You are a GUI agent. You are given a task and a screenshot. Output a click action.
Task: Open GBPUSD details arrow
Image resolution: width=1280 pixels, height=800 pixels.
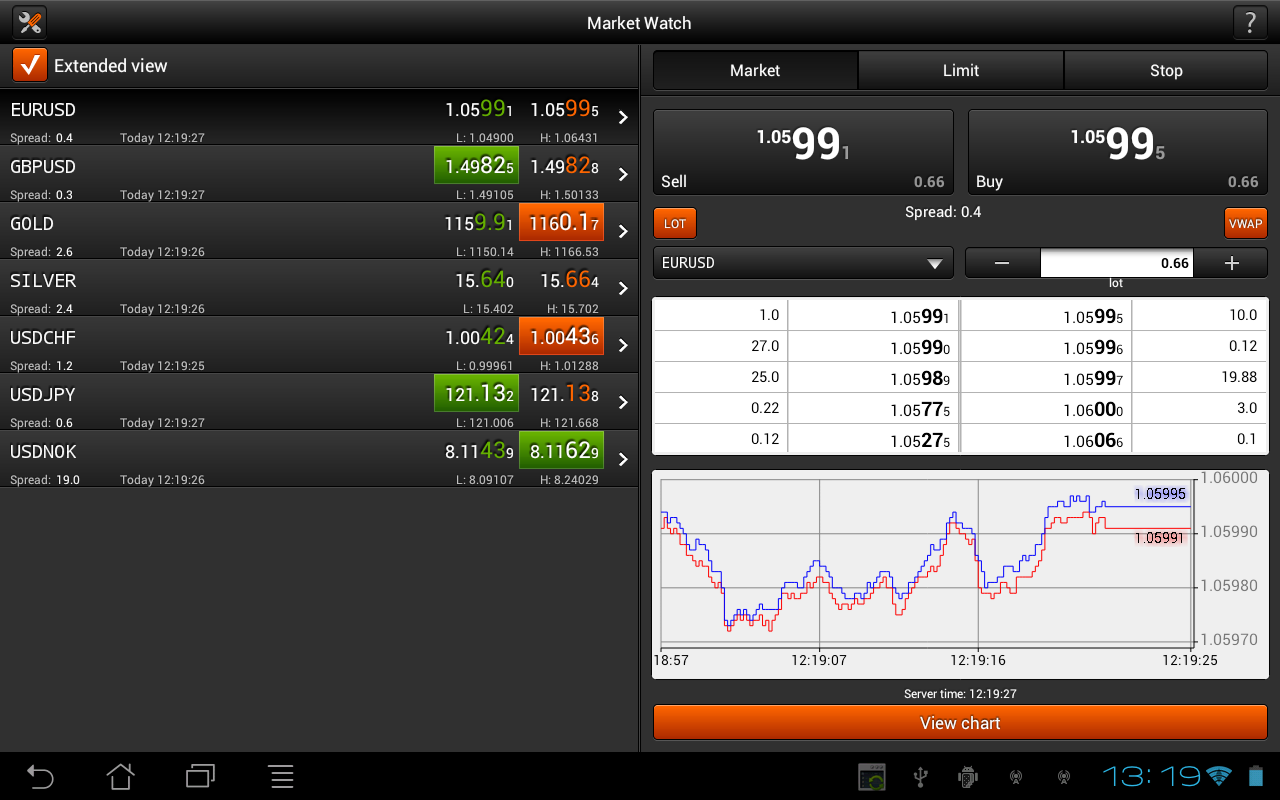tap(623, 174)
